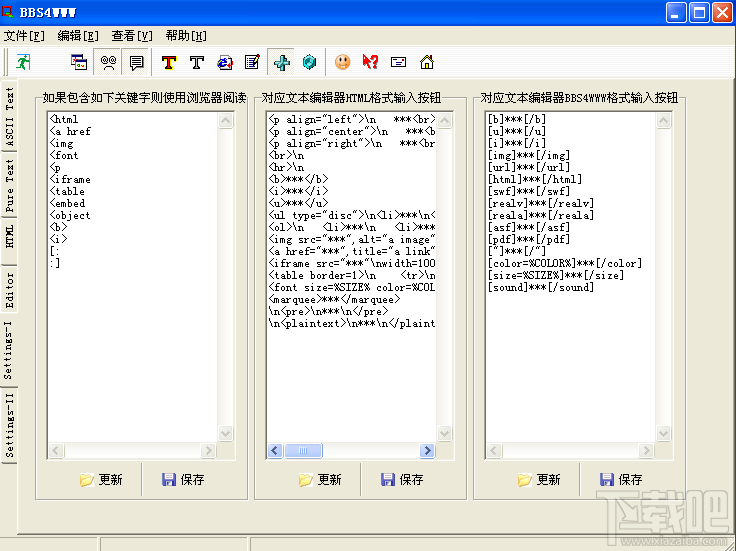Click HTML list horizontal scrollbar left arrow
Image resolution: width=736 pixels, height=551 pixels.
tap(275, 451)
